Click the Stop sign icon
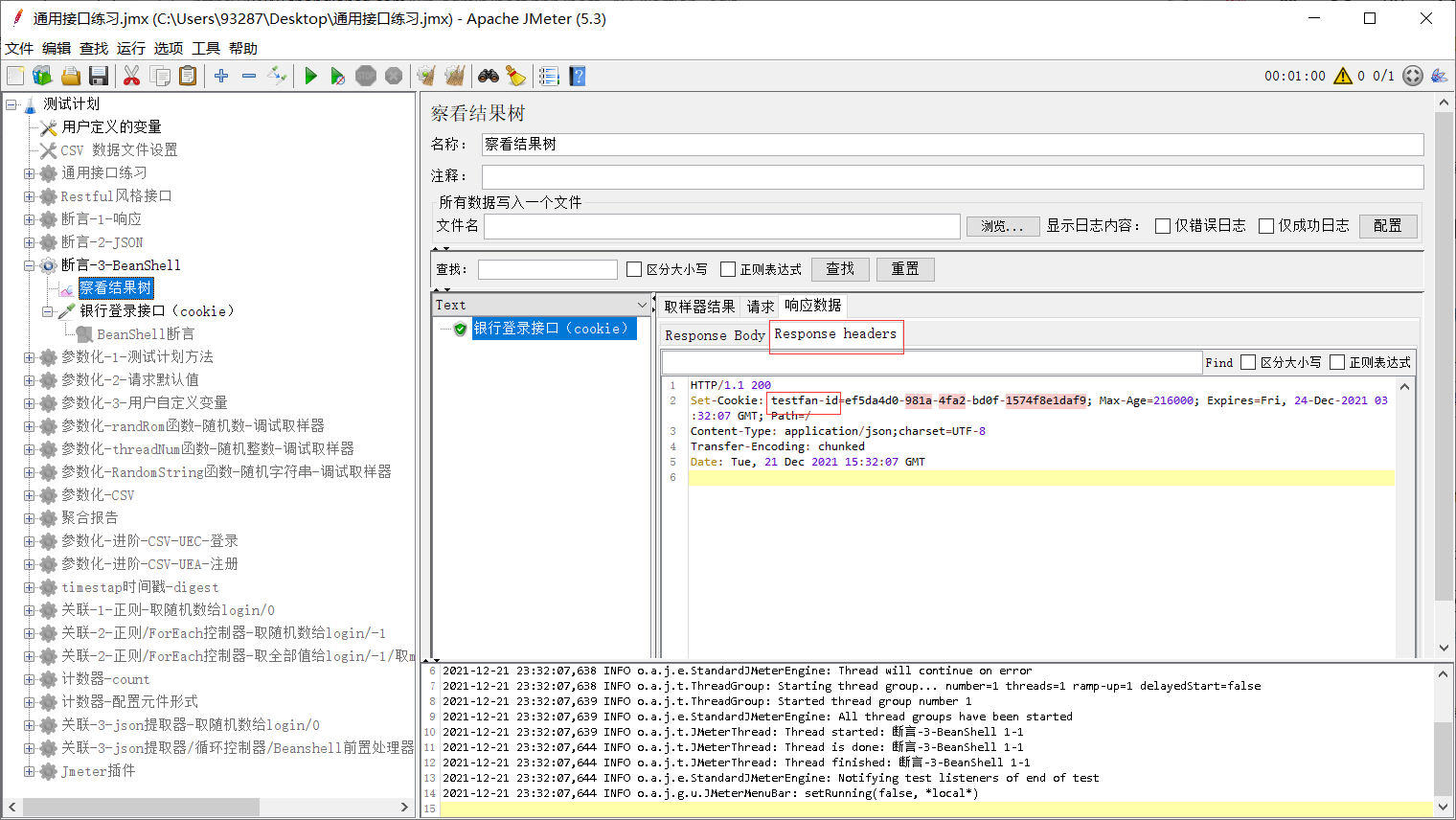1456x820 pixels. 366,76
